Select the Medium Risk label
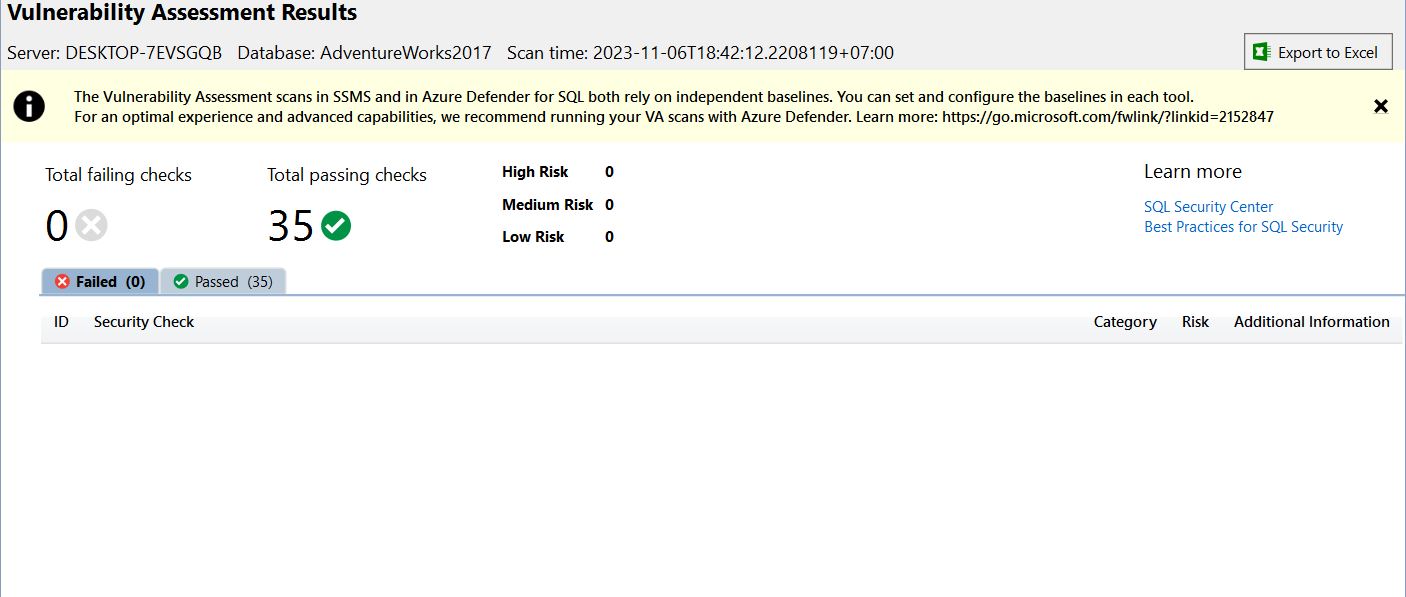The width and height of the screenshot is (1406, 597). pyautogui.click(x=547, y=205)
